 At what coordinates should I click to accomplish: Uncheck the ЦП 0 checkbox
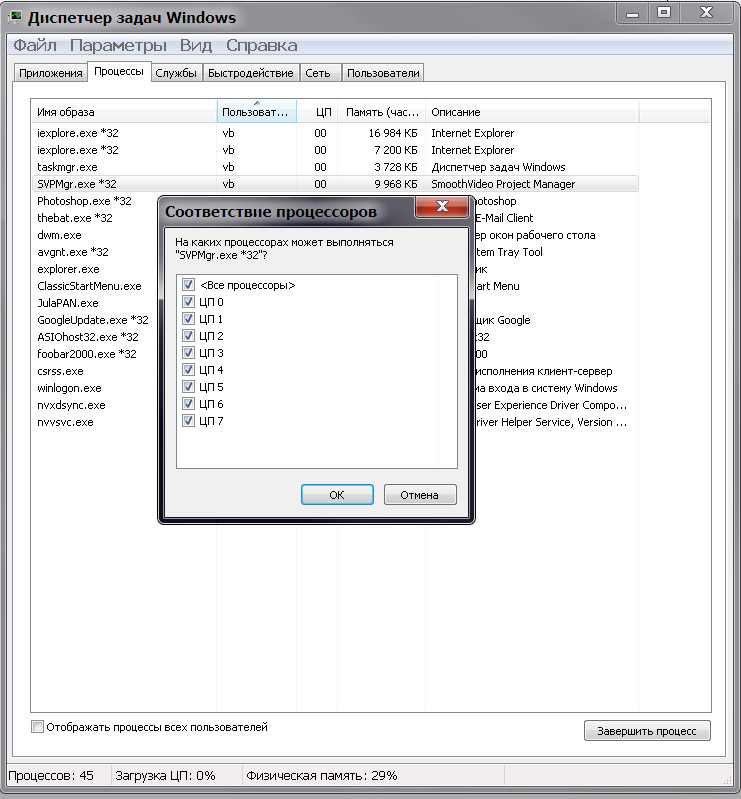[188, 302]
